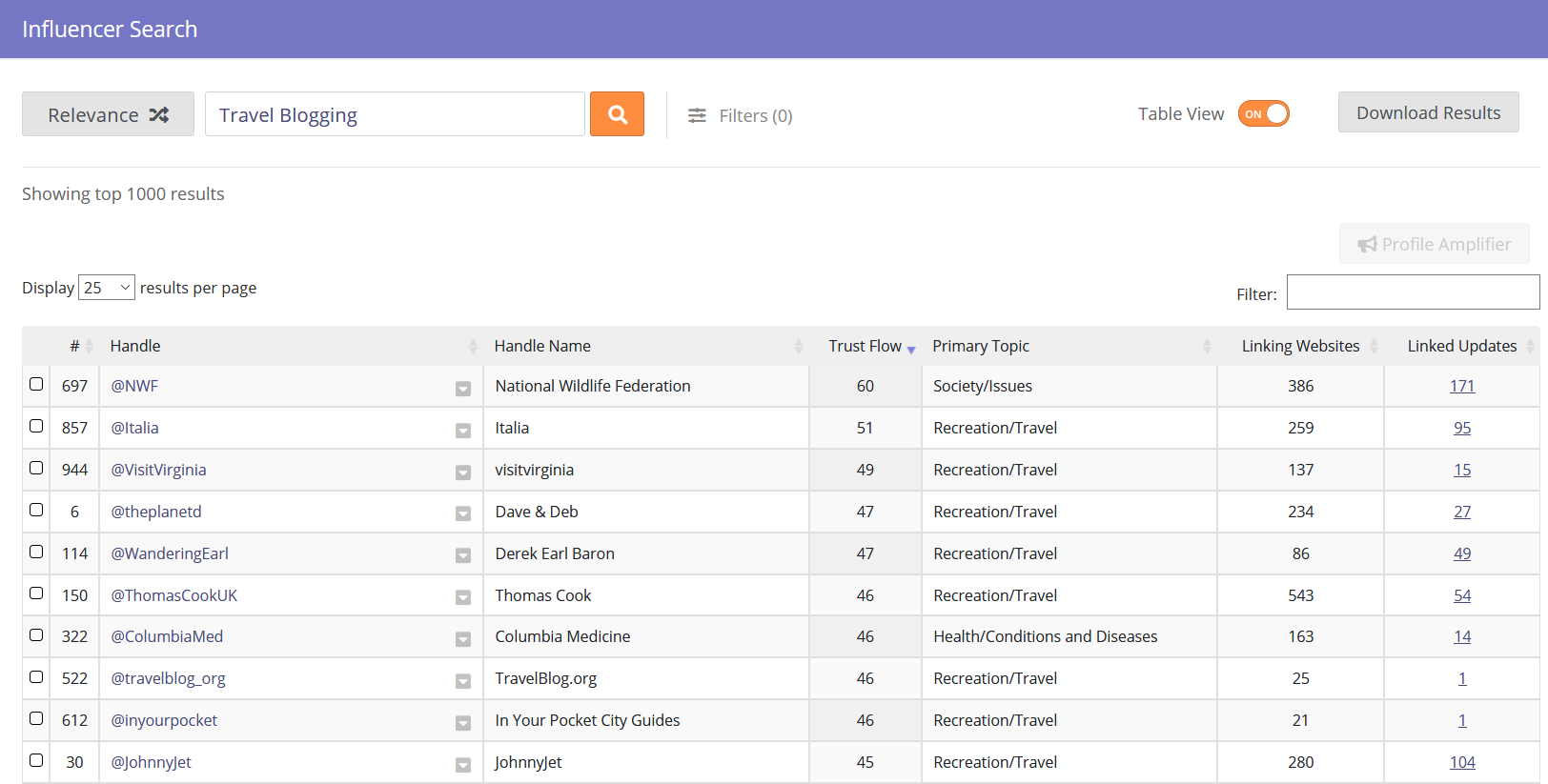Click sort arrows on Handle Name column

tap(799, 346)
